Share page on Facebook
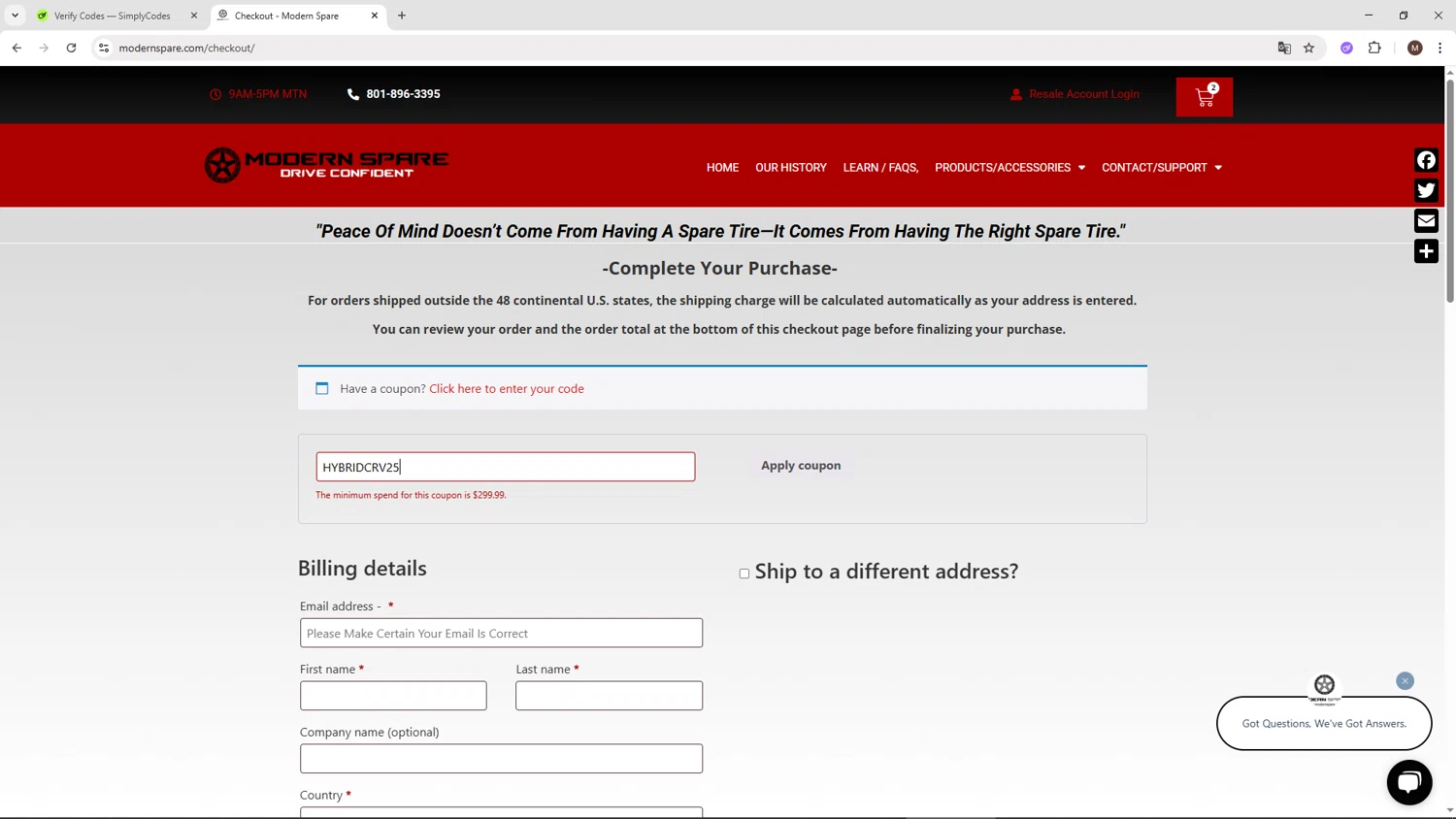 1426,160
